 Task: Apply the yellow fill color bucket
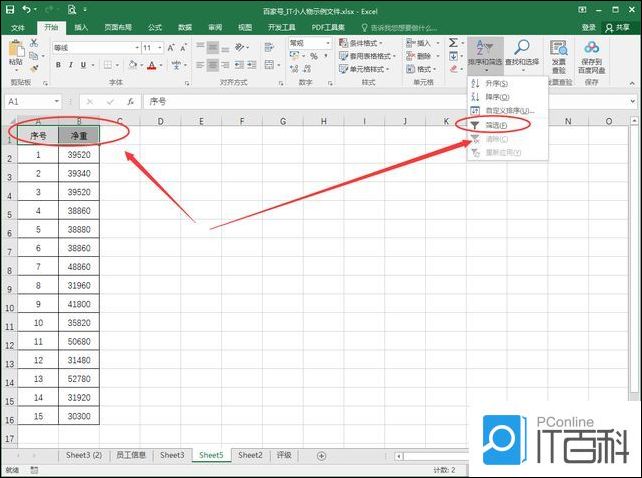point(133,65)
